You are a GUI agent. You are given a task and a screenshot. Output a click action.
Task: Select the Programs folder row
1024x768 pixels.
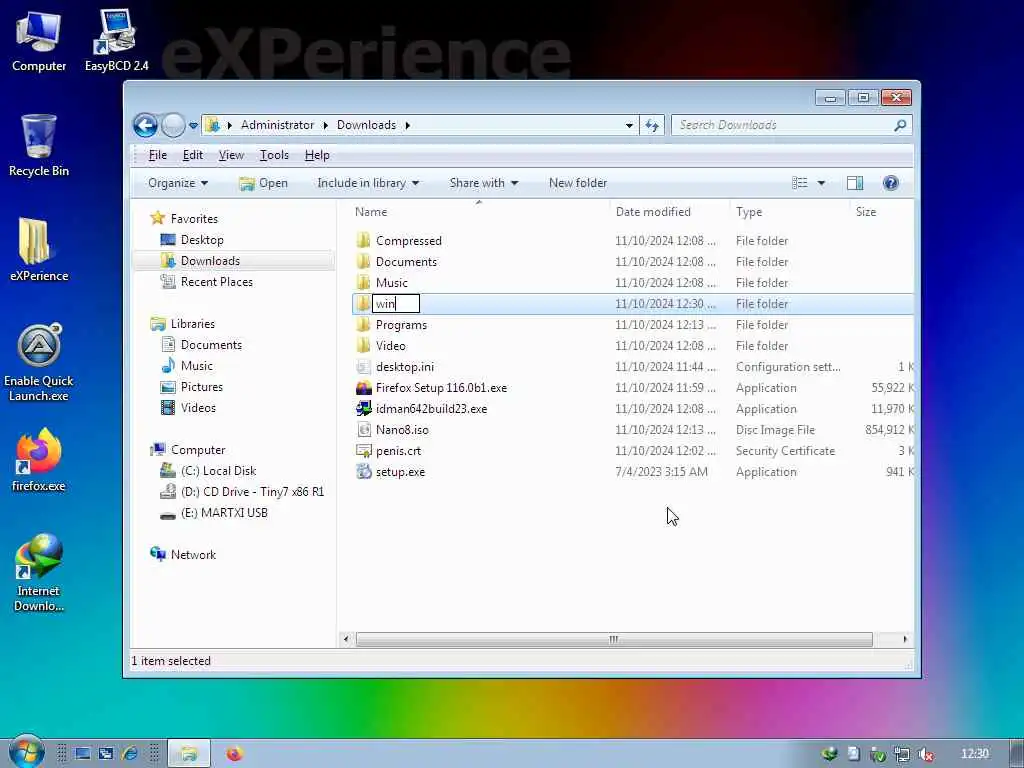(x=632, y=325)
